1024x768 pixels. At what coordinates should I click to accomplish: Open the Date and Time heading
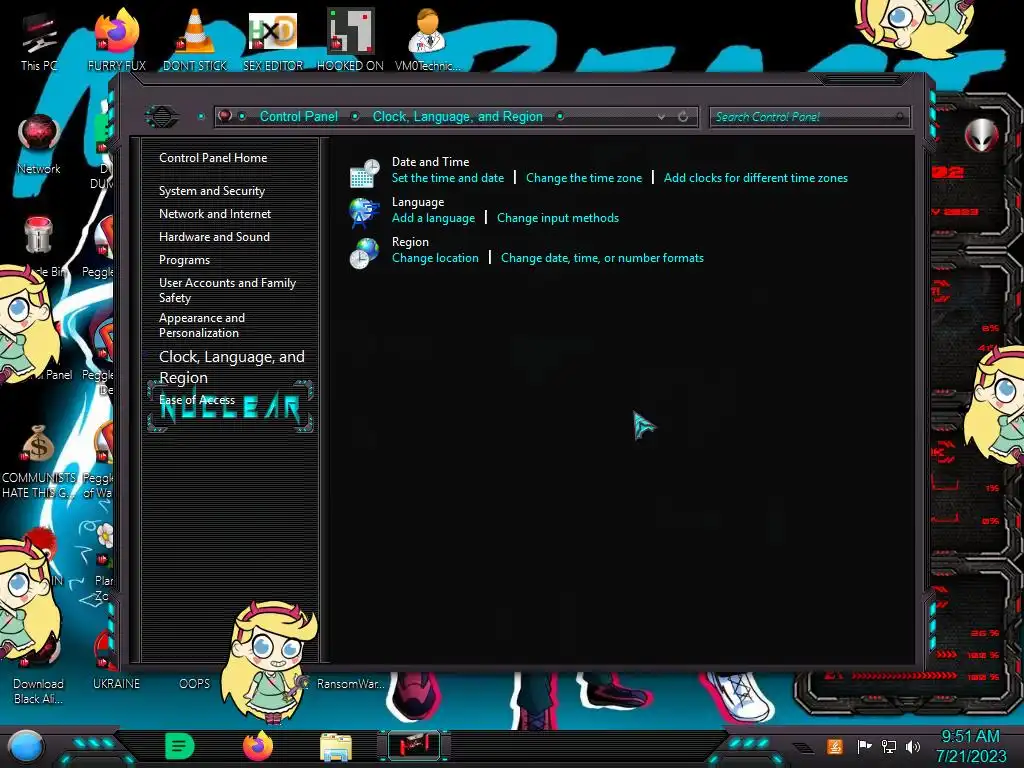(x=430, y=161)
